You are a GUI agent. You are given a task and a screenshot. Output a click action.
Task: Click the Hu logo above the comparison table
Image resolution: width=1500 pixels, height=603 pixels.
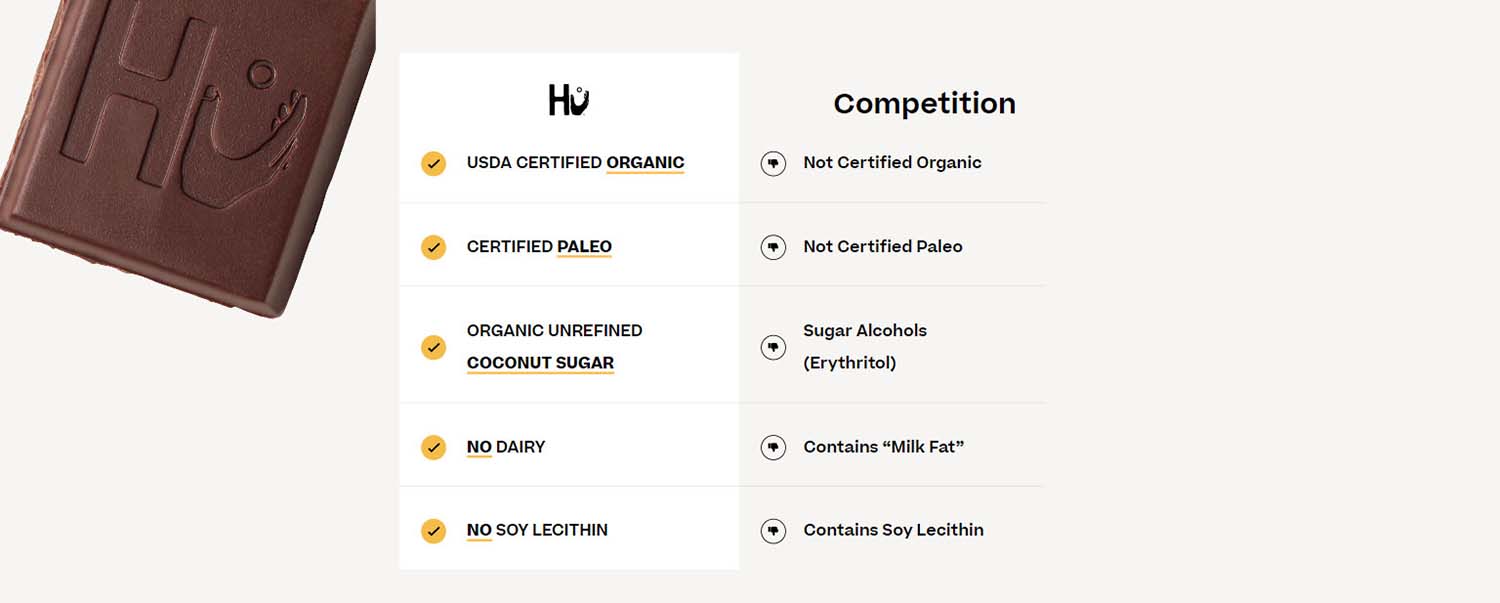[569, 100]
